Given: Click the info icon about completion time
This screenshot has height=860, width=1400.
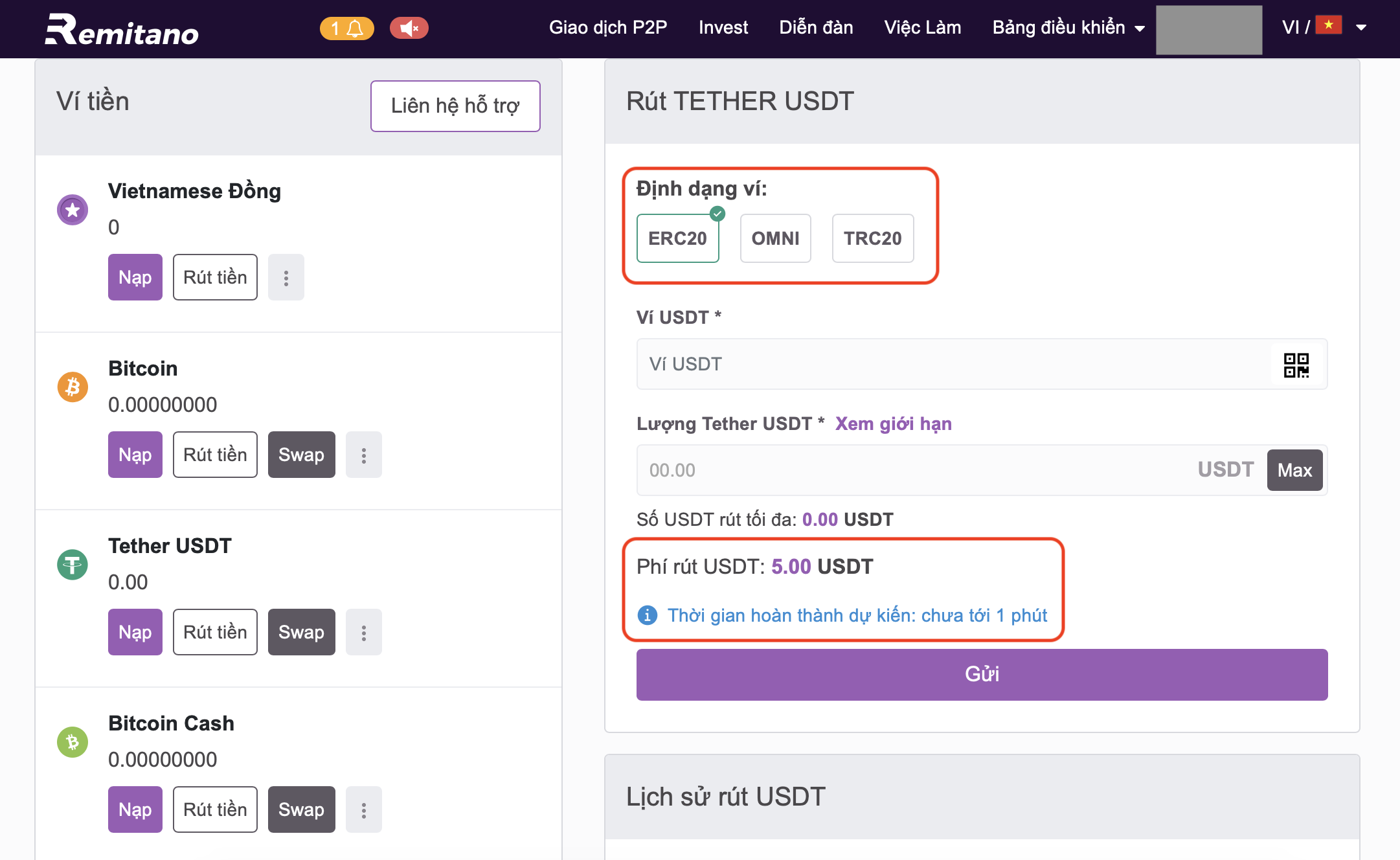Looking at the screenshot, I should pyautogui.click(x=646, y=615).
